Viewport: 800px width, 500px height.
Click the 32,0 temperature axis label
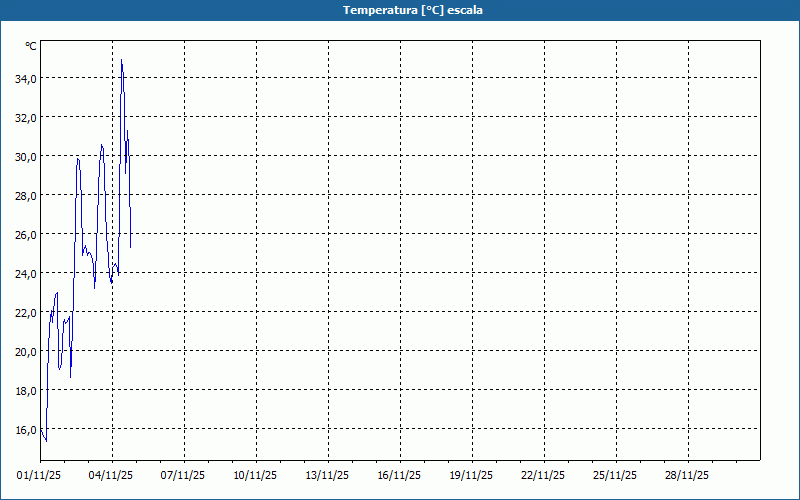[26, 117]
